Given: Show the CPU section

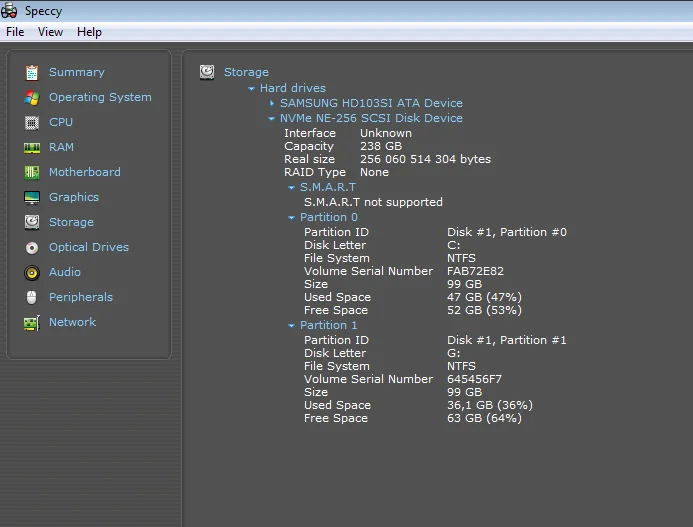Looking at the screenshot, I should click(x=61, y=122).
